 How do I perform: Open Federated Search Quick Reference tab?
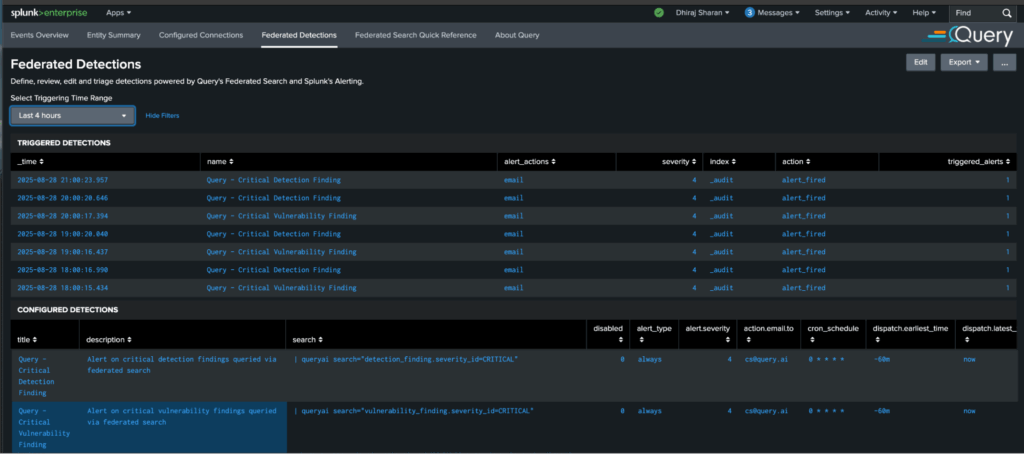(415, 35)
